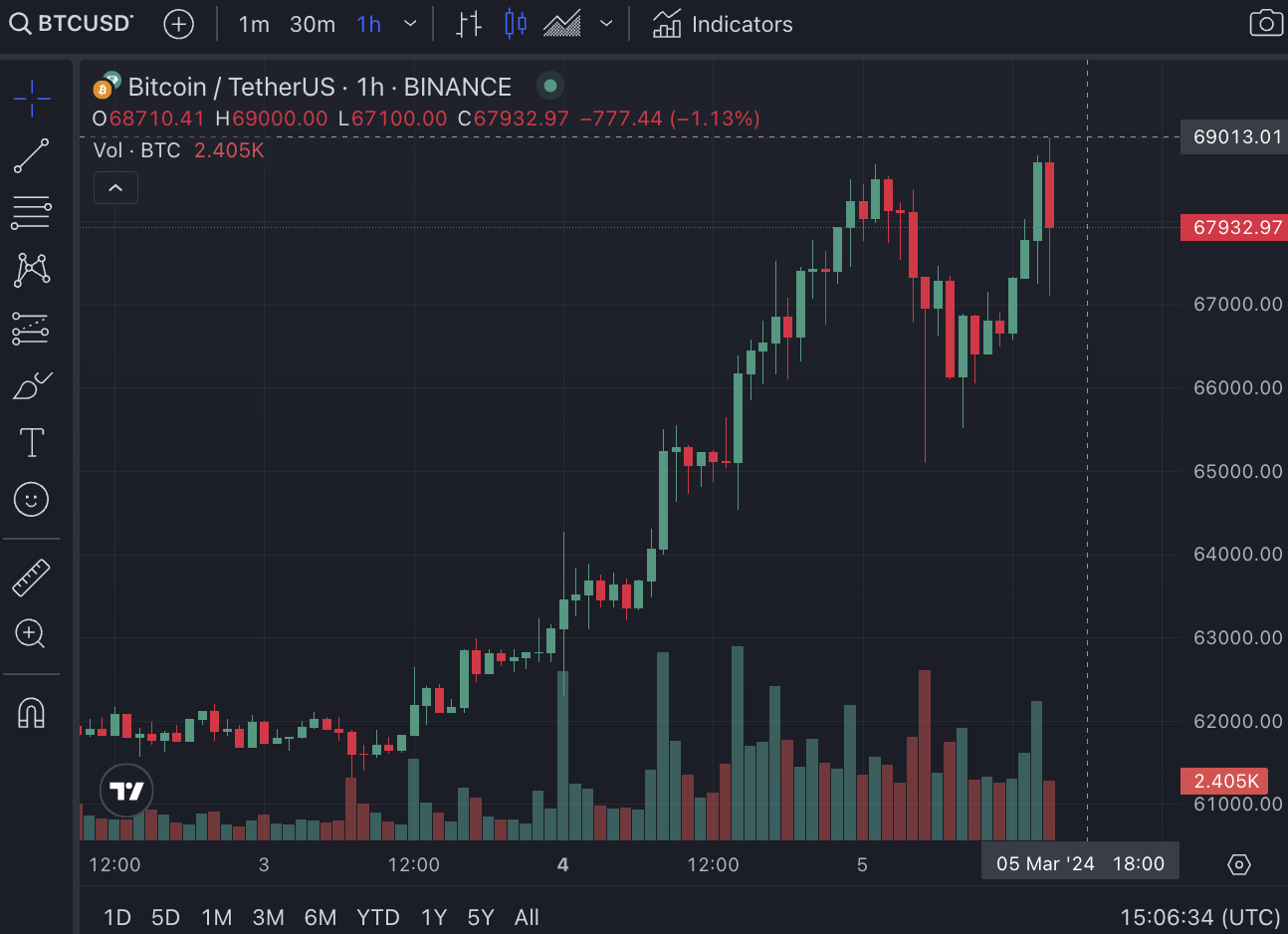Click the 67932.97 current price label
Image resolution: width=1288 pixels, height=934 pixels.
[1234, 227]
